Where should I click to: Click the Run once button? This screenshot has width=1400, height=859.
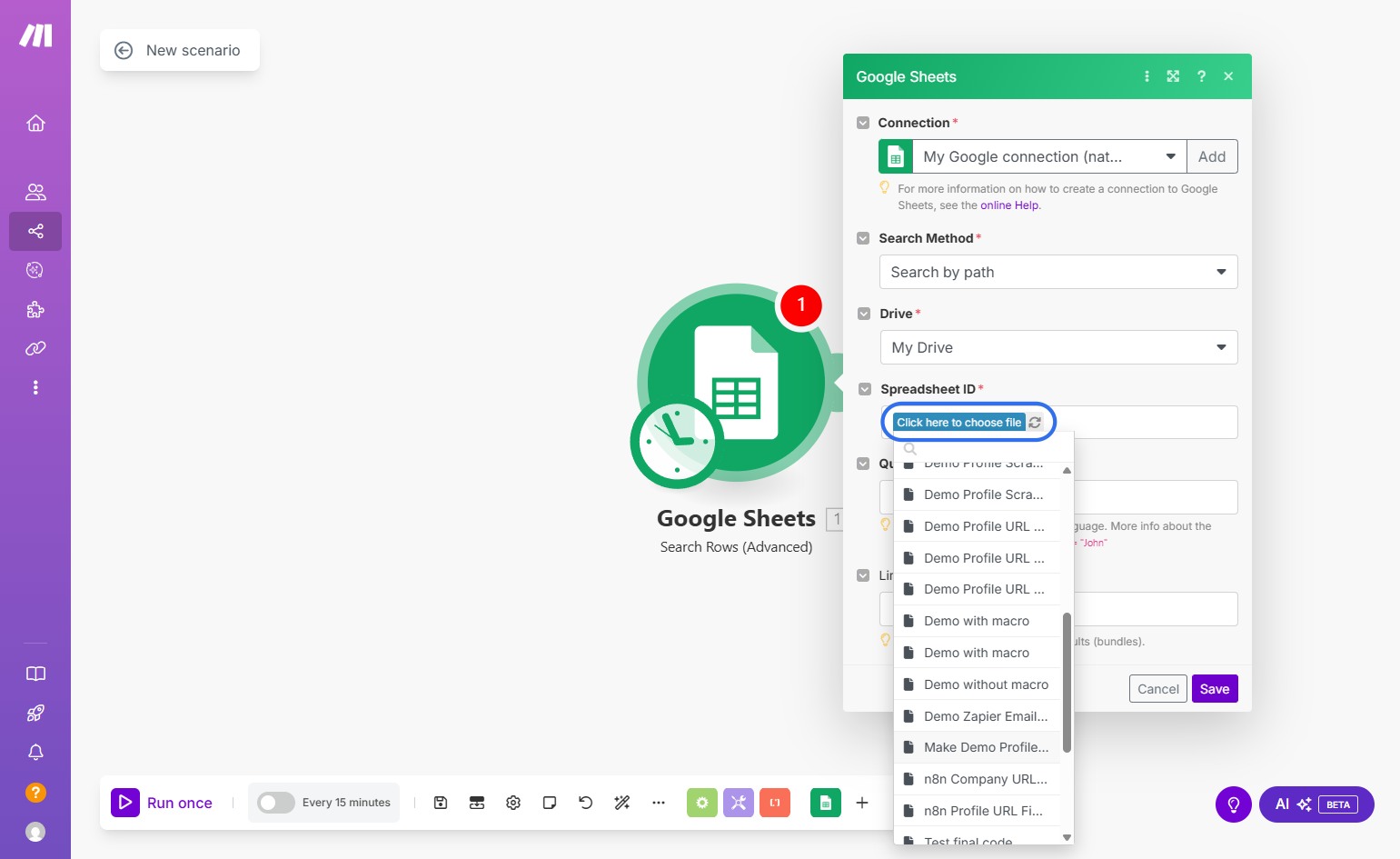click(x=162, y=803)
